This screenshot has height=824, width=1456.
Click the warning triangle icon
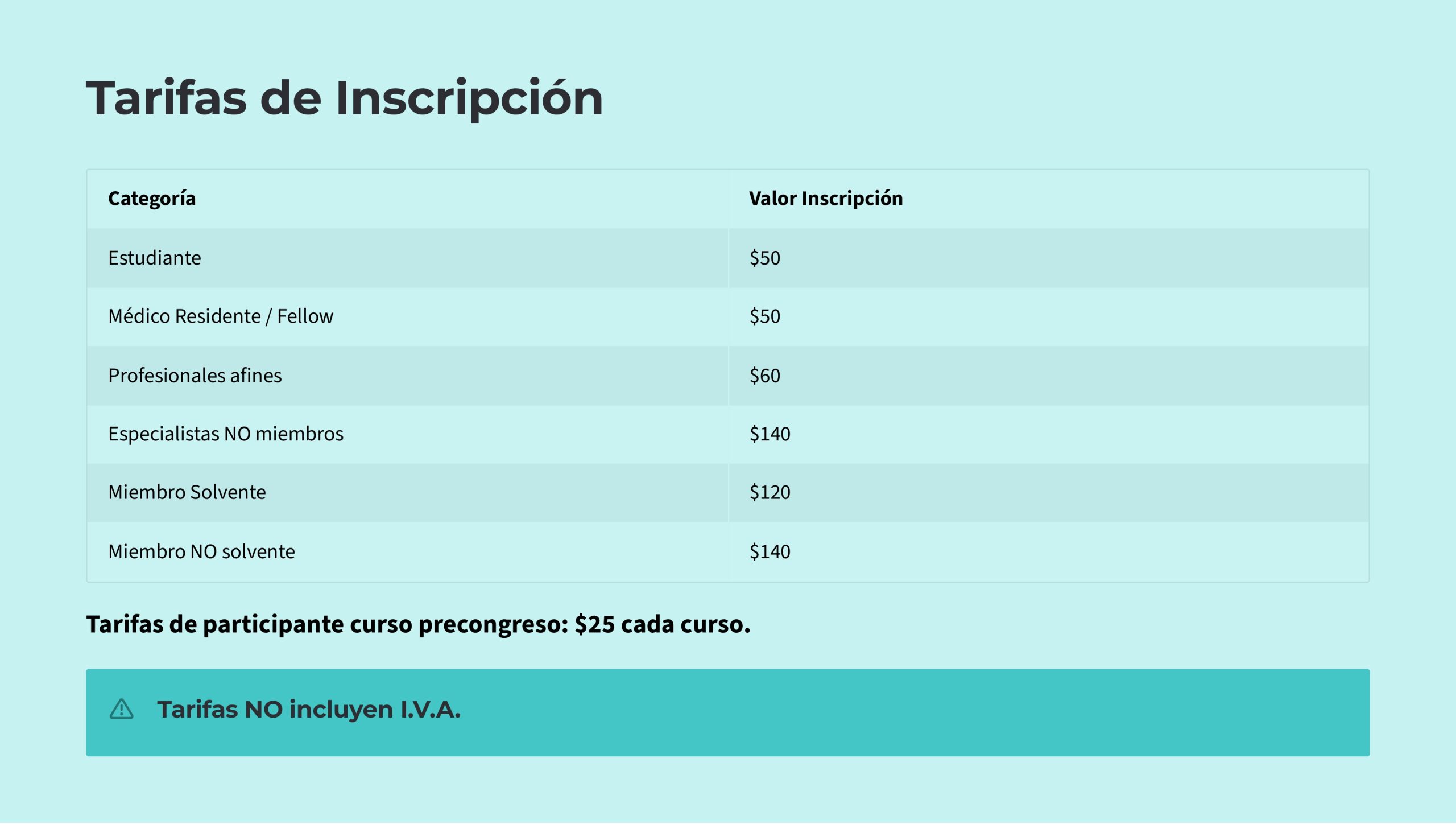pos(121,710)
